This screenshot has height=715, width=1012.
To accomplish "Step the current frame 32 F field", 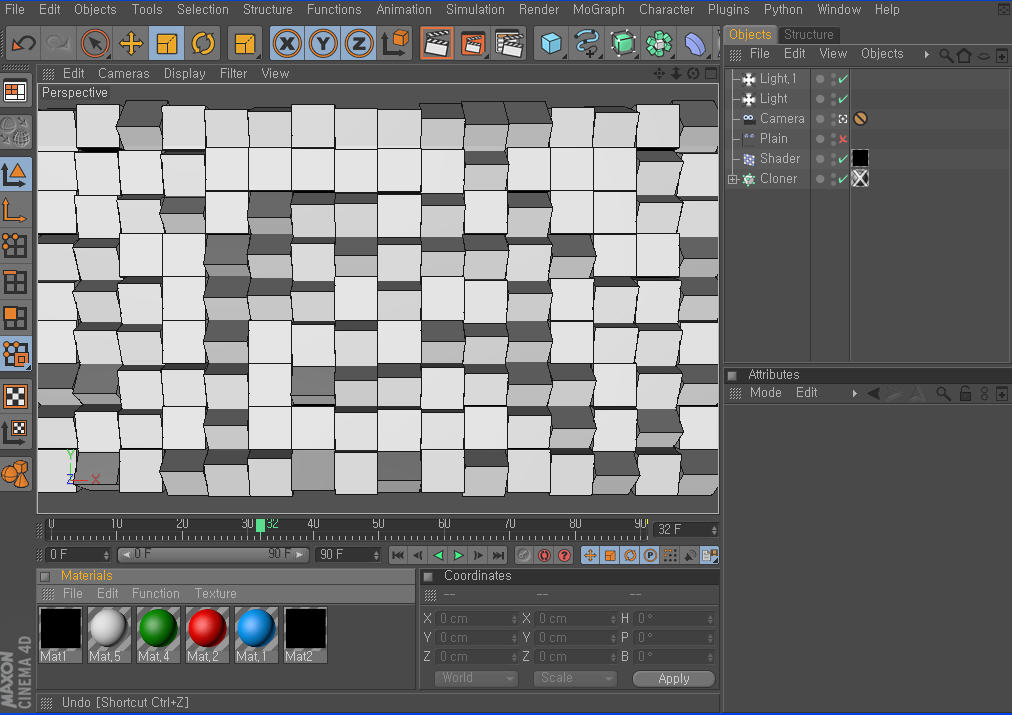I will coord(714,530).
